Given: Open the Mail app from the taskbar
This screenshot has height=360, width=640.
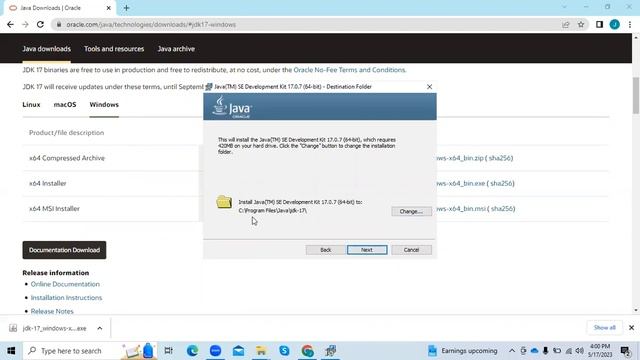Looking at the screenshot, I should [238, 351].
